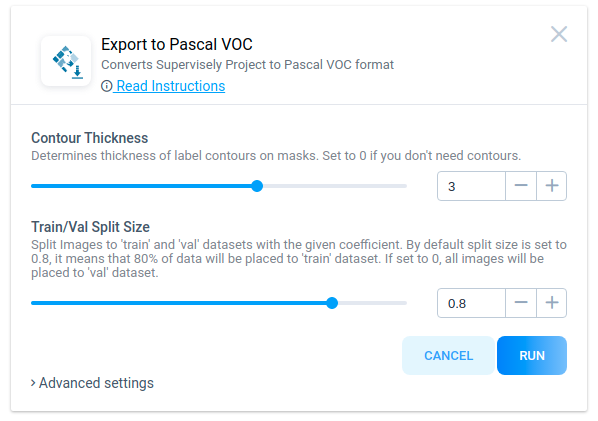Click the Train/Val Split slider handle
Image resolution: width=598 pixels, height=421 pixels.
pyautogui.click(x=332, y=303)
